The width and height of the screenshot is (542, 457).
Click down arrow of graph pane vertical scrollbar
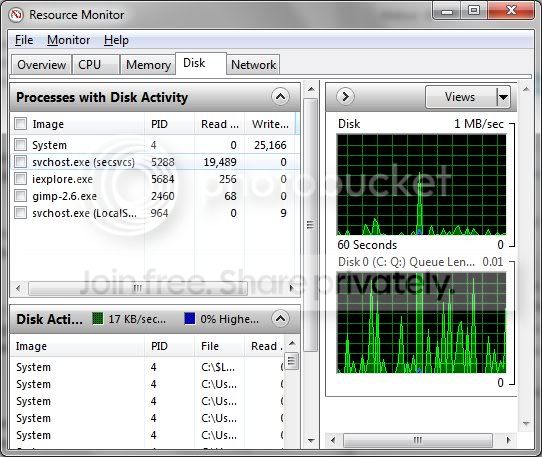pyautogui.click(x=526, y=423)
